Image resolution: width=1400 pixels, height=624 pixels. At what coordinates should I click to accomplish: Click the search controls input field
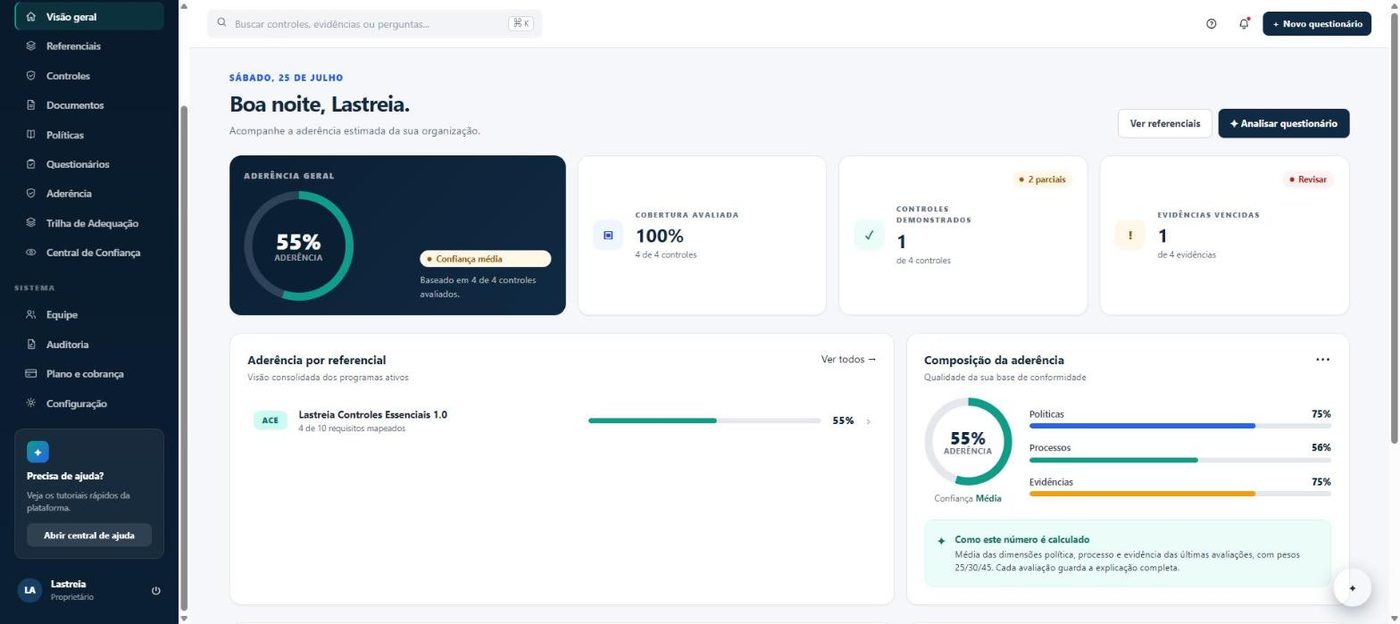point(375,23)
